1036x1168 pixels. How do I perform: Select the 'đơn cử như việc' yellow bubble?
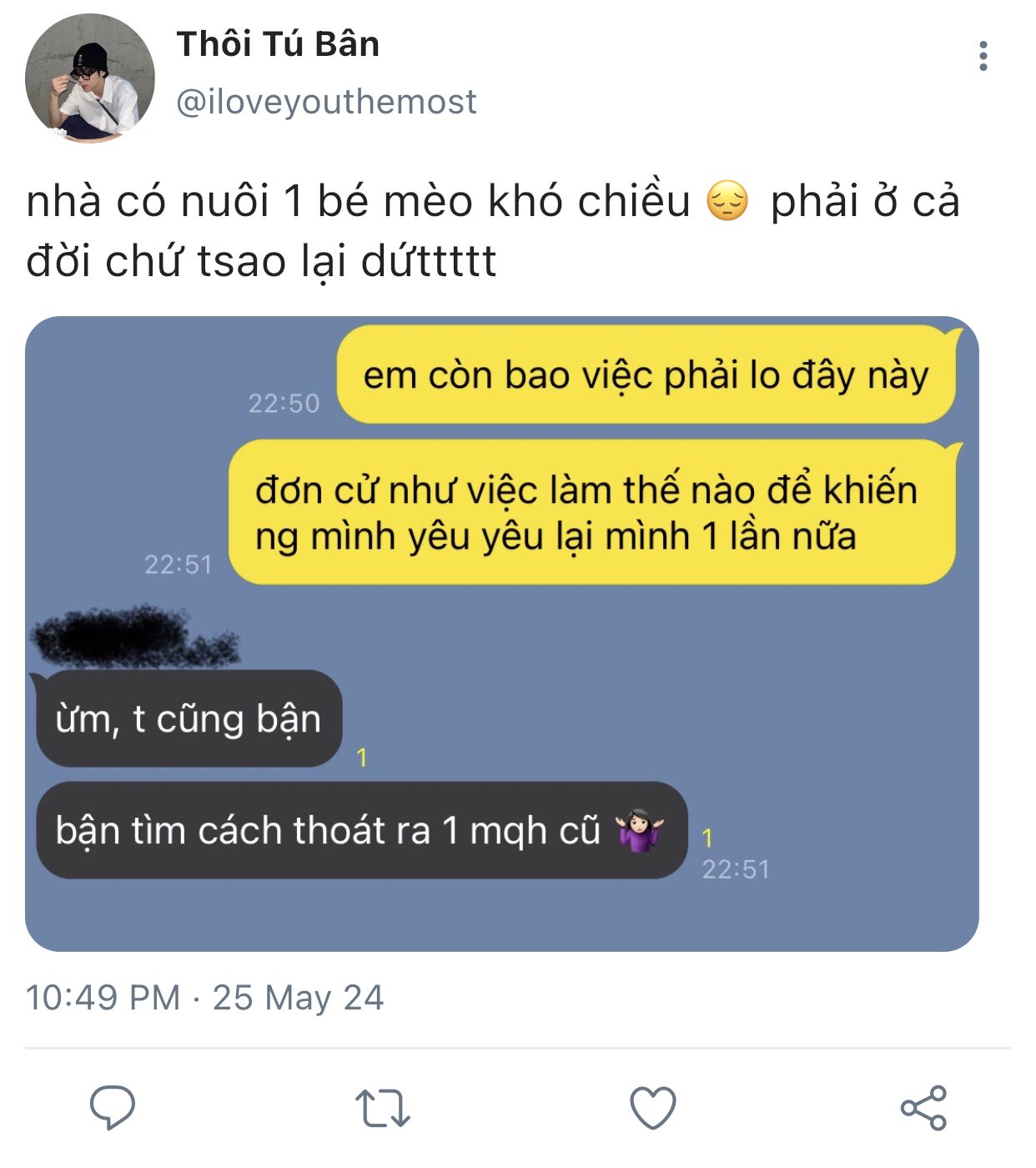593,512
